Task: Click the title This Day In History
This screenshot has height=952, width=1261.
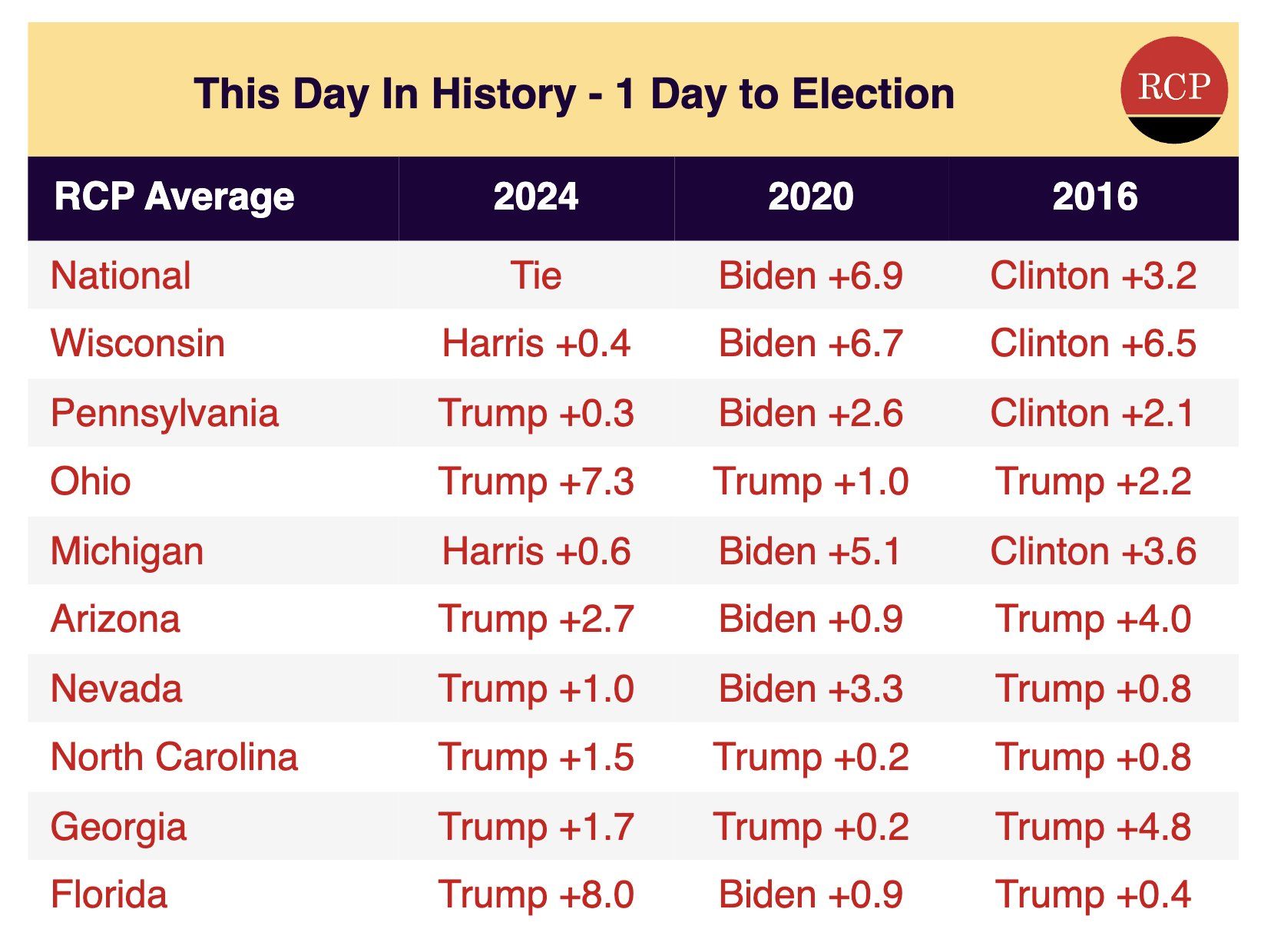Action: (573, 94)
